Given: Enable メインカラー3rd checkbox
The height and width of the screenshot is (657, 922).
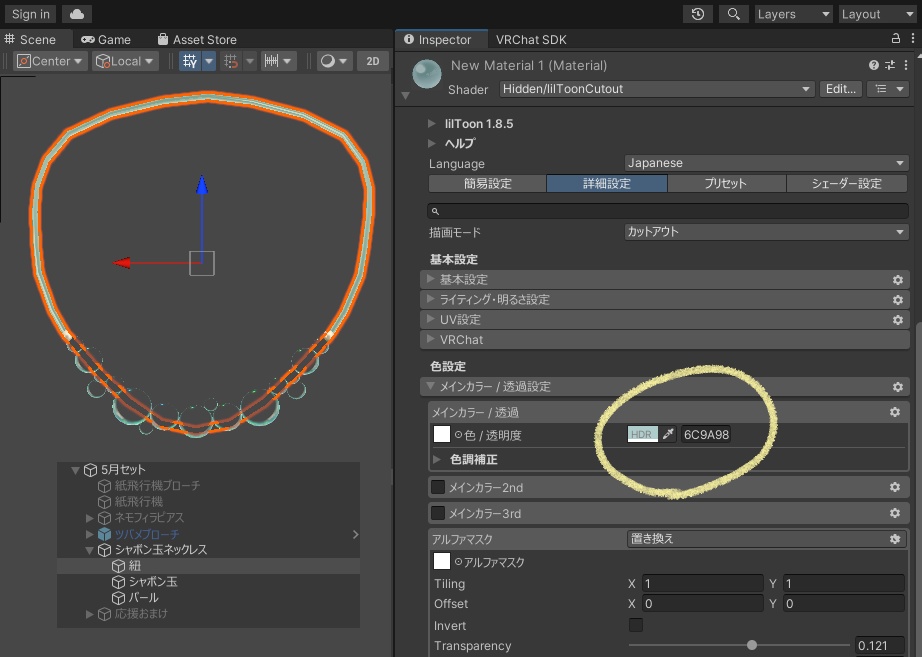Looking at the screenshot, I should 438,513.
